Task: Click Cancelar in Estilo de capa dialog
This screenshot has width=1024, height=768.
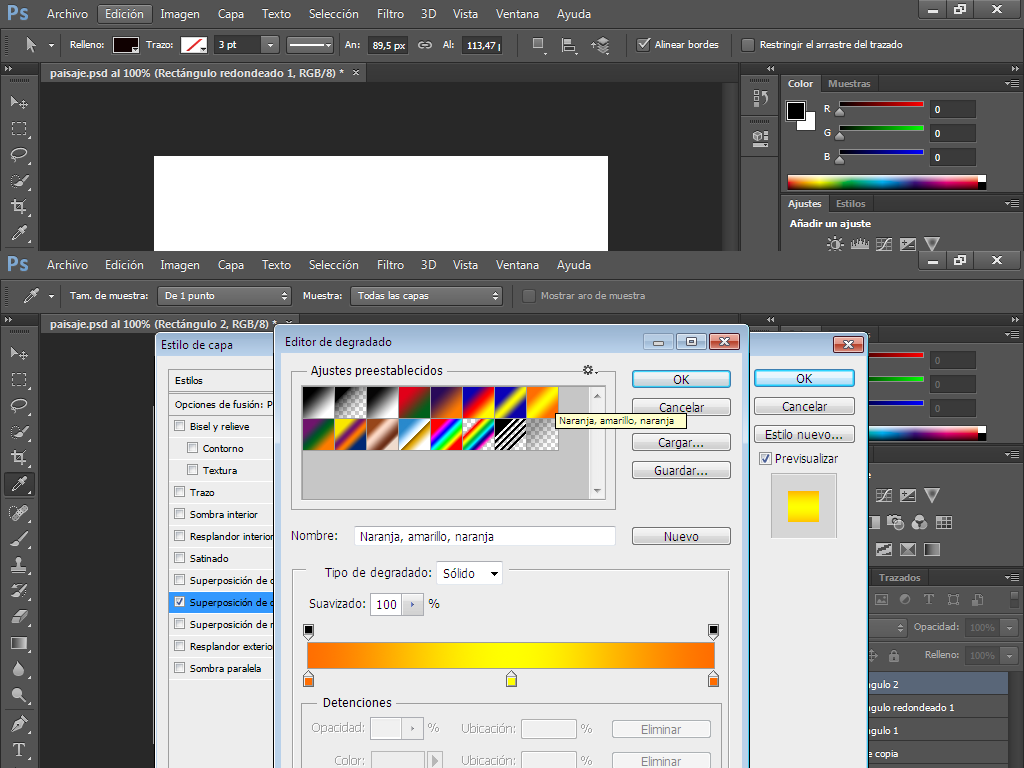Action: click(804, 406)
